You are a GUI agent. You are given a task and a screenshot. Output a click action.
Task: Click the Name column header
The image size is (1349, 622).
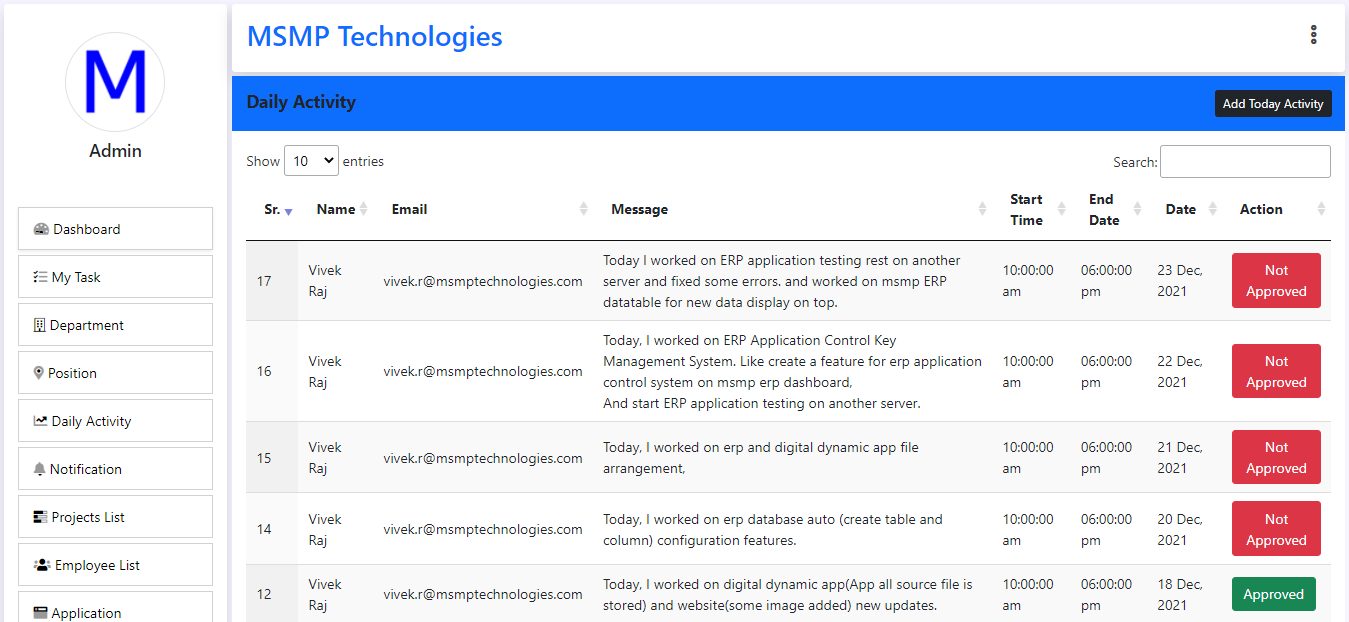click(x=336, y=209)
